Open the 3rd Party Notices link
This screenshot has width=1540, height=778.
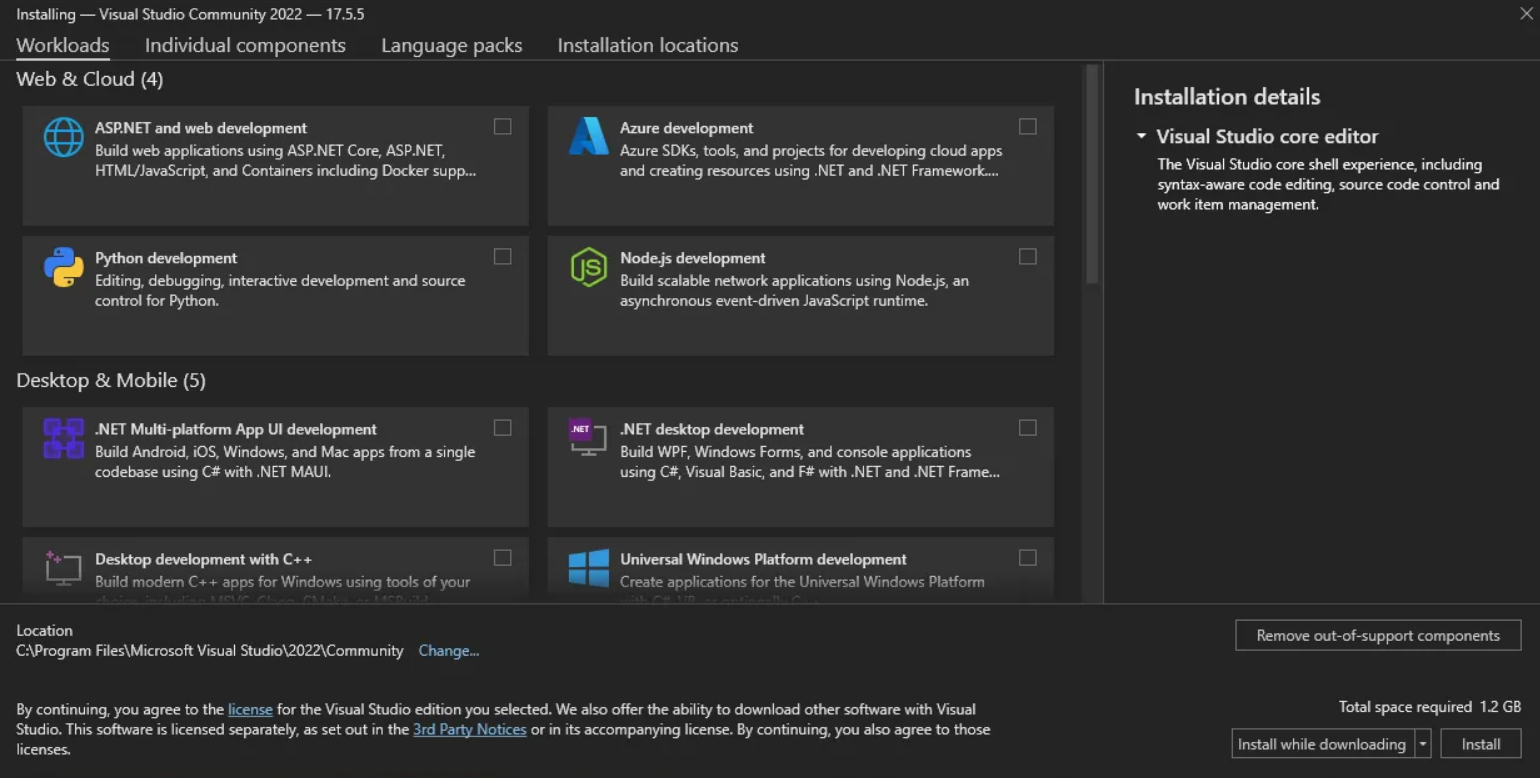pos(469,730)
